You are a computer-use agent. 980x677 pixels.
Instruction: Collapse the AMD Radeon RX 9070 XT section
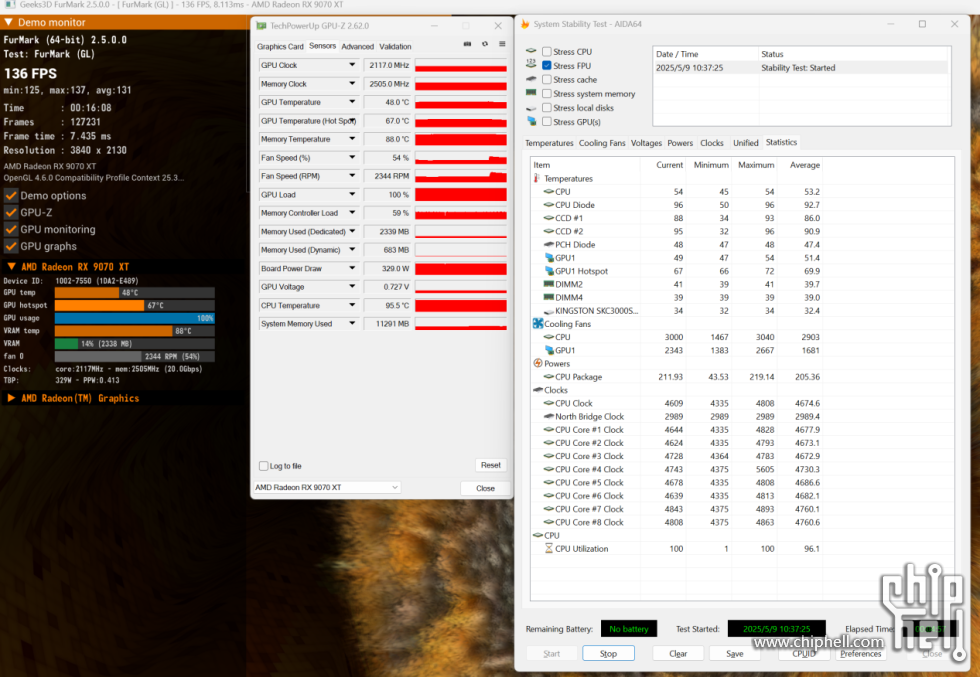[x=11, y=266]
